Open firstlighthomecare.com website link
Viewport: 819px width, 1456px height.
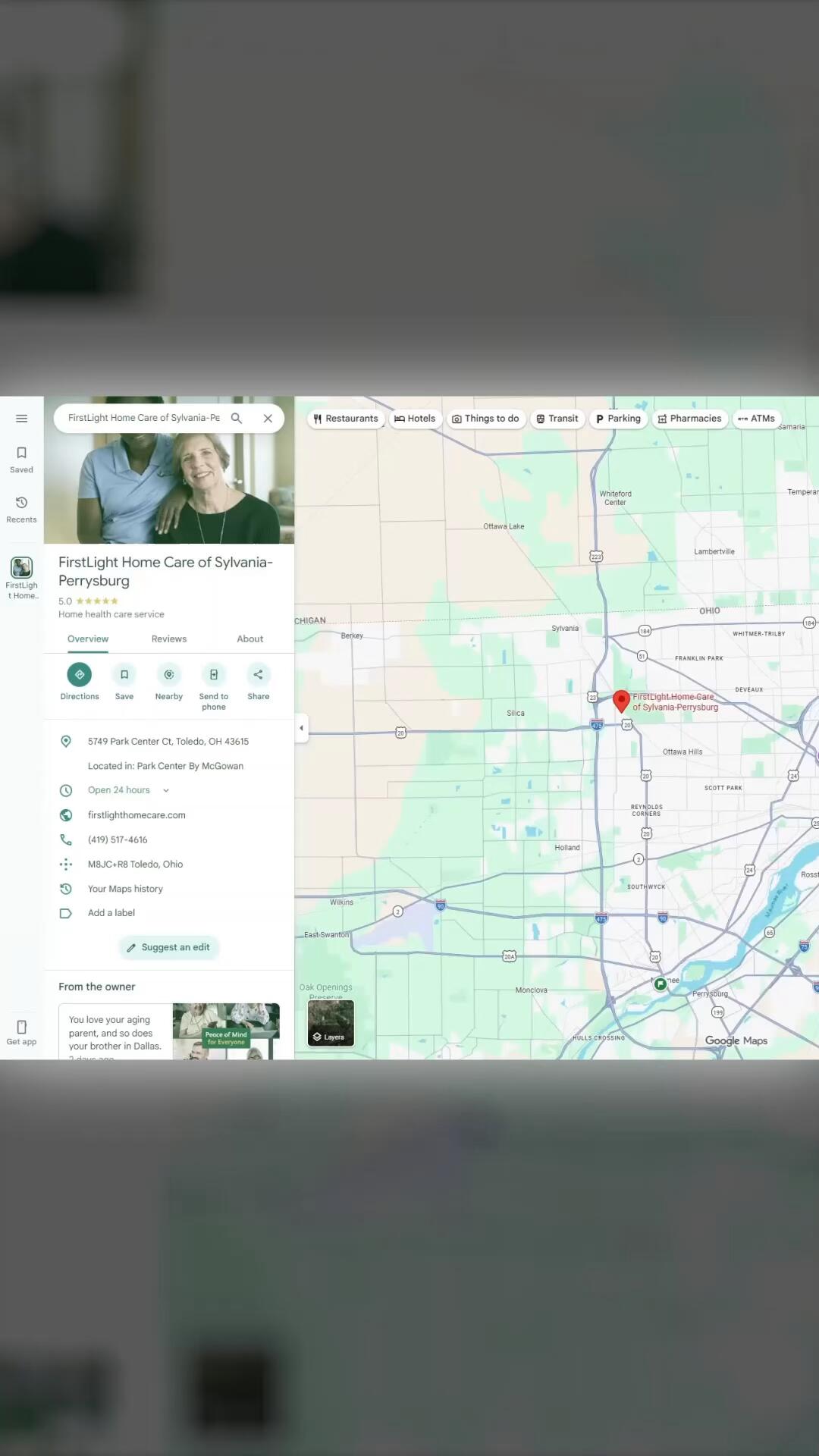click(x=136, y=815)
